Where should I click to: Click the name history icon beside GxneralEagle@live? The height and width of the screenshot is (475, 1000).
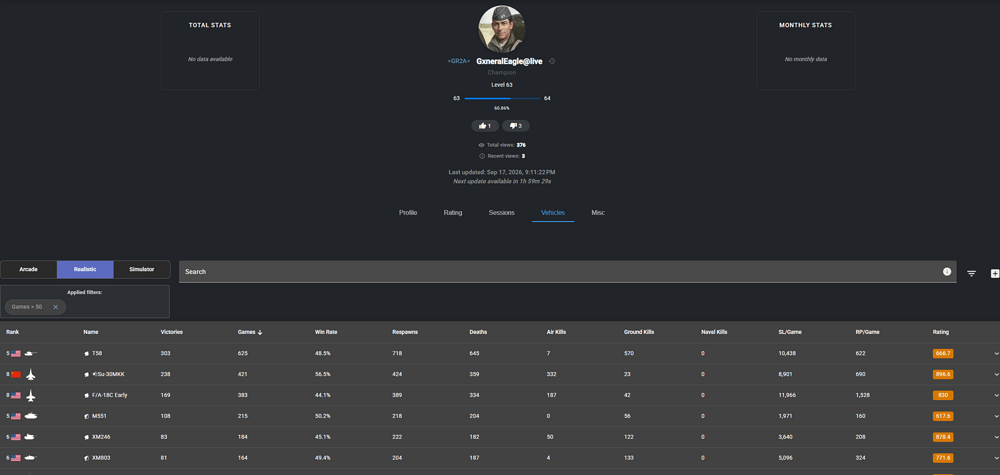(552, 61)
